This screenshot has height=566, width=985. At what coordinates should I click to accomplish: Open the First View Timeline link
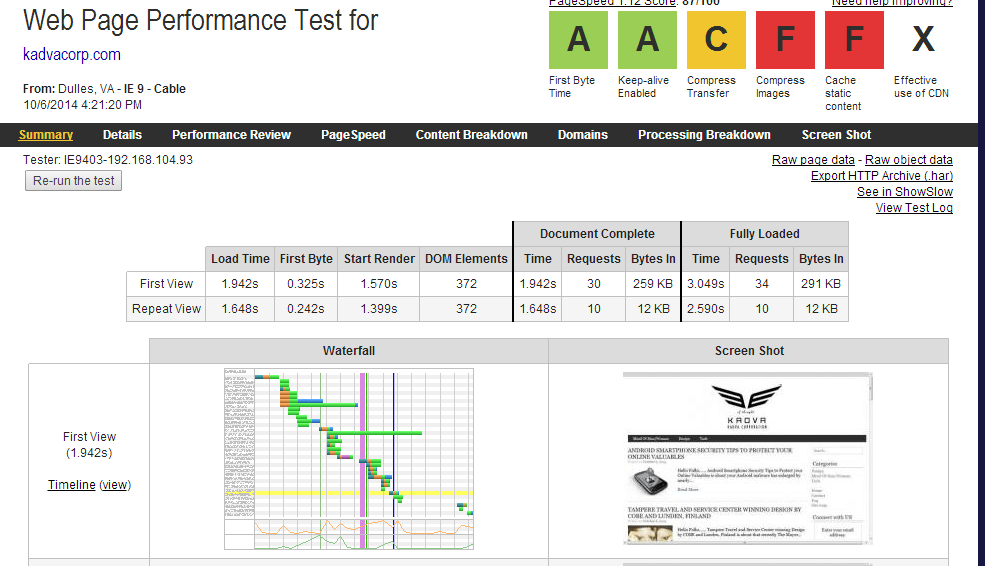click(x=72, y=484)
